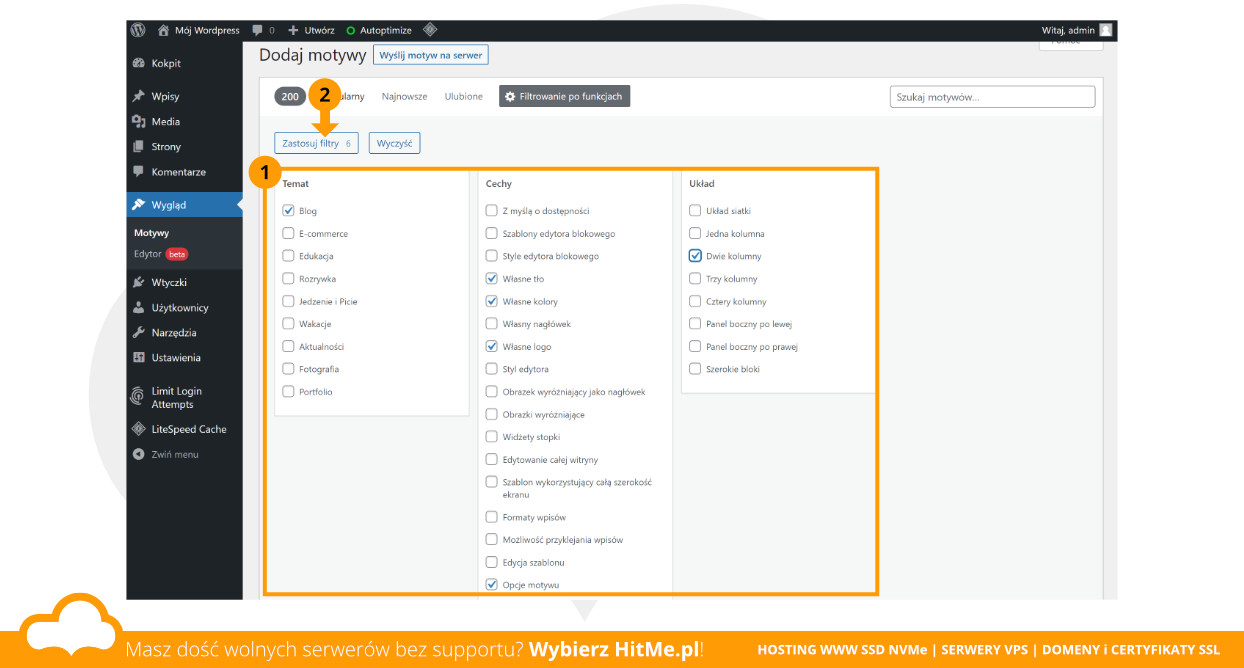Click the Narzędzia wrench icon
The height and width of the screenshot is (668, 1244).
tap(139, 333)
